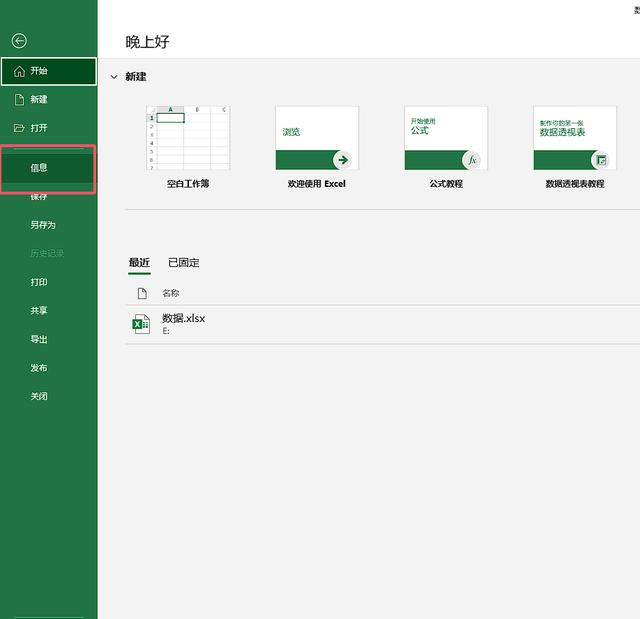640x619 pixels.
Task: Click the house icon beside 开始
Action: point(19,71)
